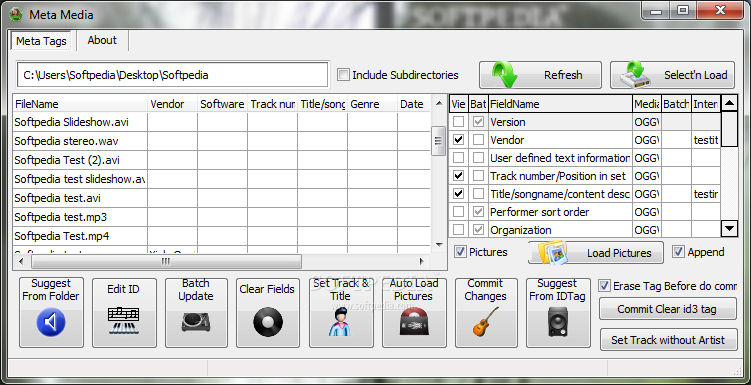The width and height of the screenshot is (751, 385).
Task: Sort by the Vendor column header
Action: tap(172, 104)
